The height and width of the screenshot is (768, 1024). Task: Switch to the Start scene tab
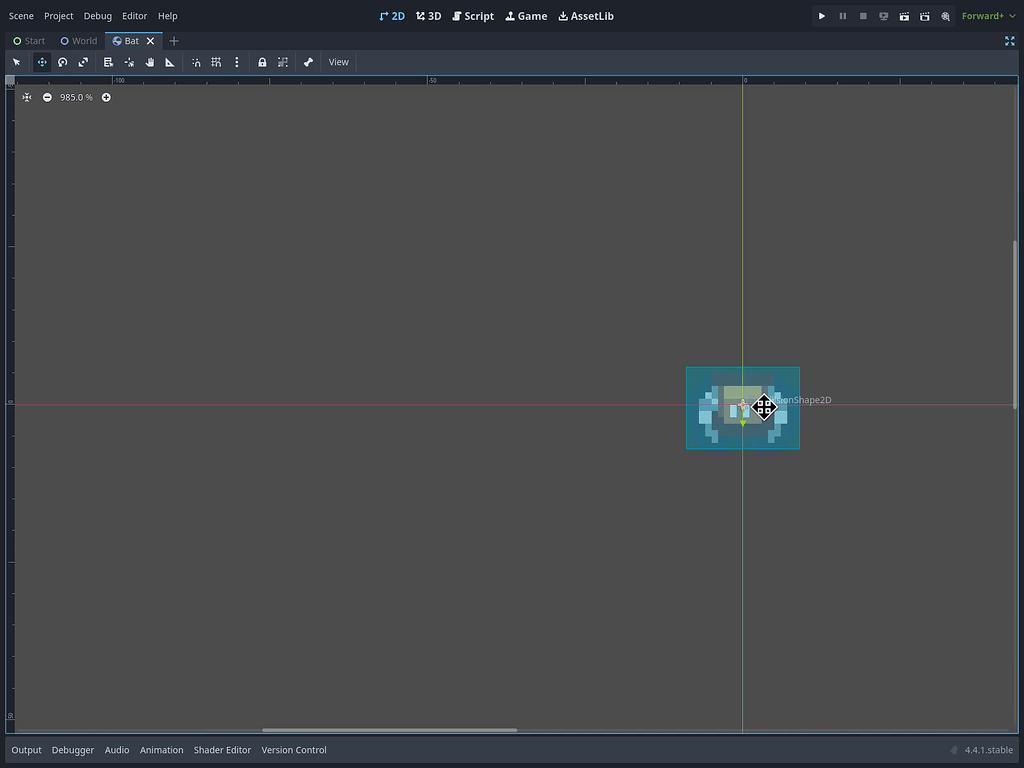point(29,41)
